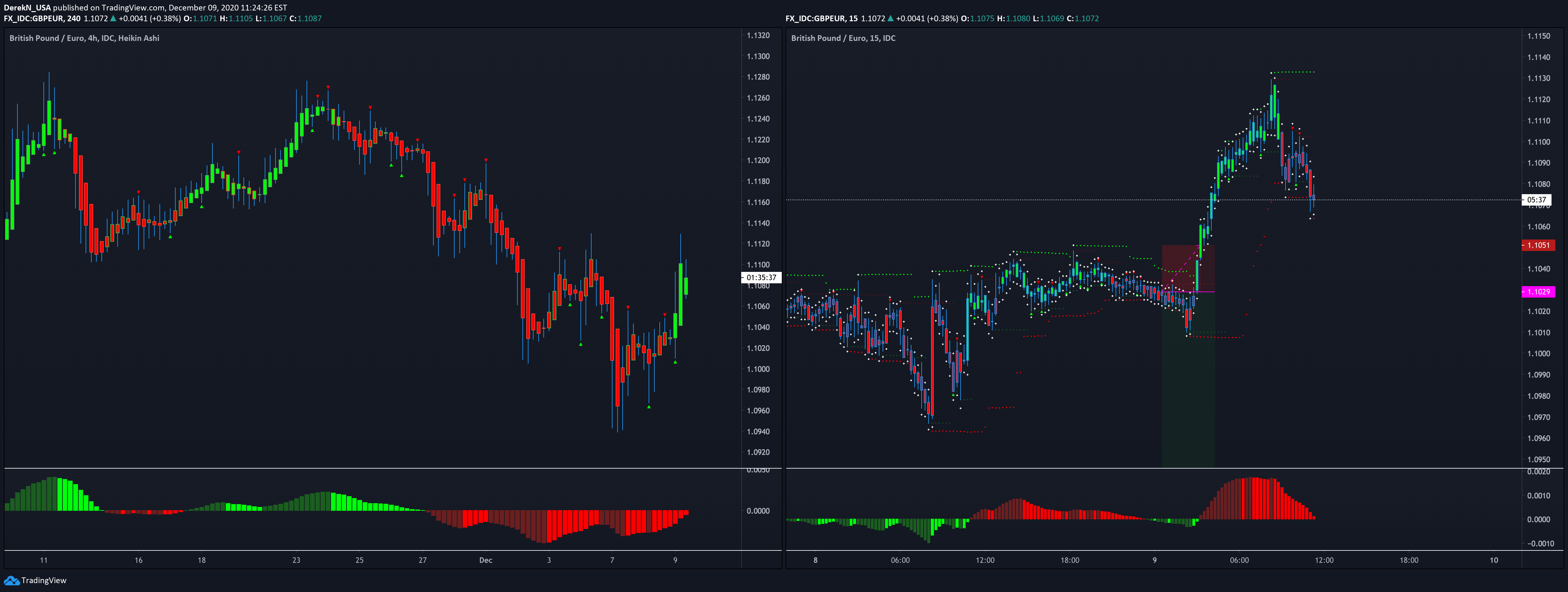Click the 1.1320 price on the left axis
1568x592 pixels.
click(758, 36)
